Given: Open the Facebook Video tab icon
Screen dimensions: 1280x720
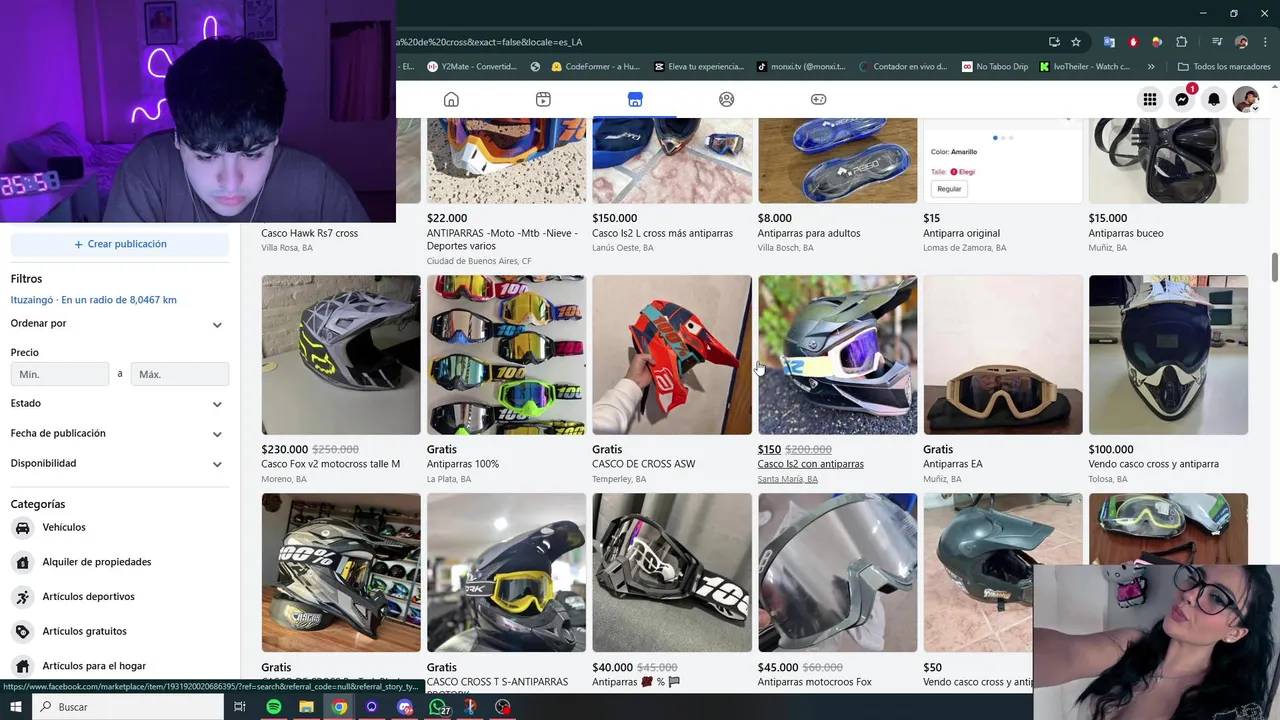Looking at the screenshot, I should click(543, 99).
